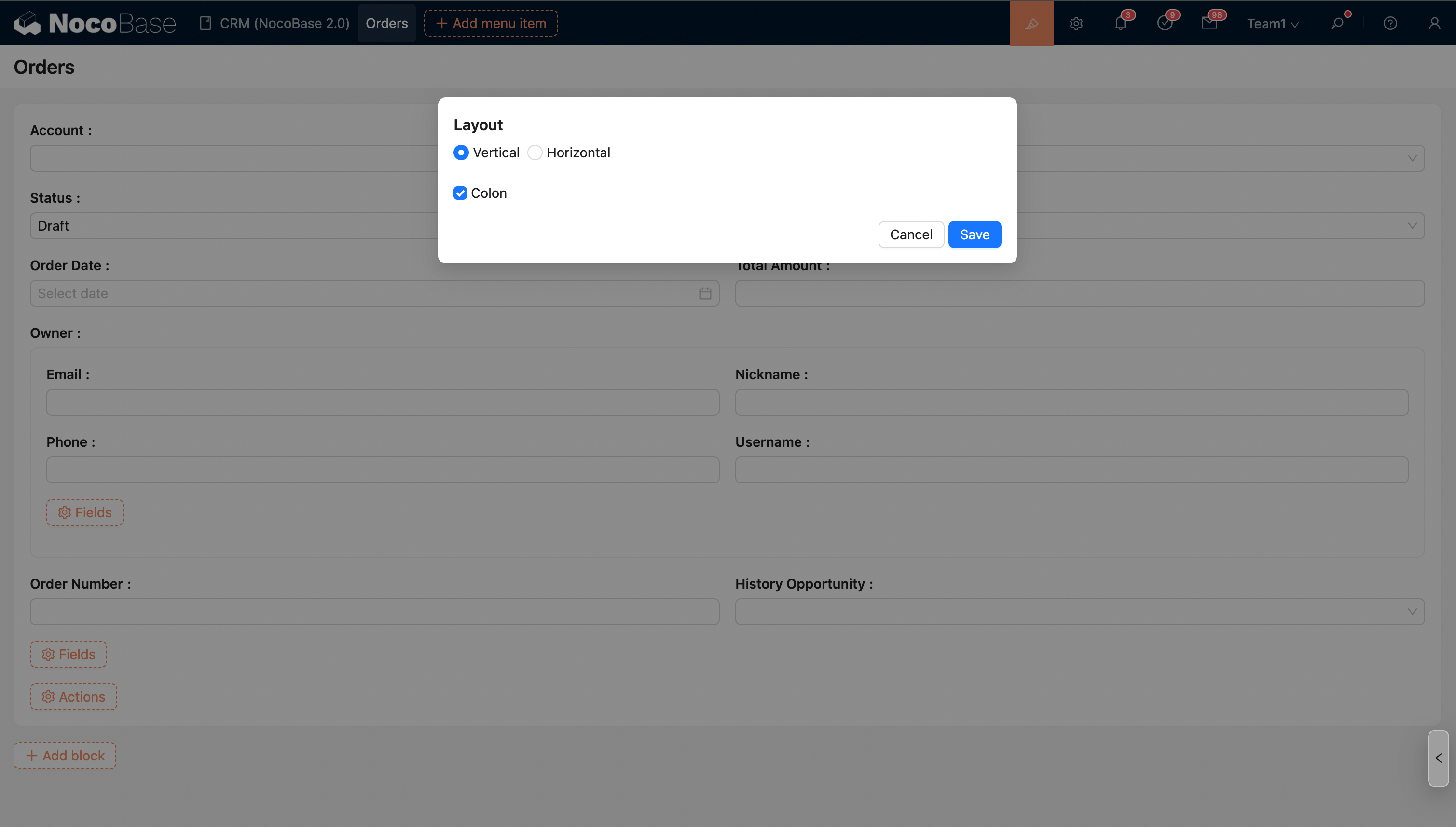The image size is (1456, 827).
Task: Click the Order Number input field
Action: [x=374, y=612]
